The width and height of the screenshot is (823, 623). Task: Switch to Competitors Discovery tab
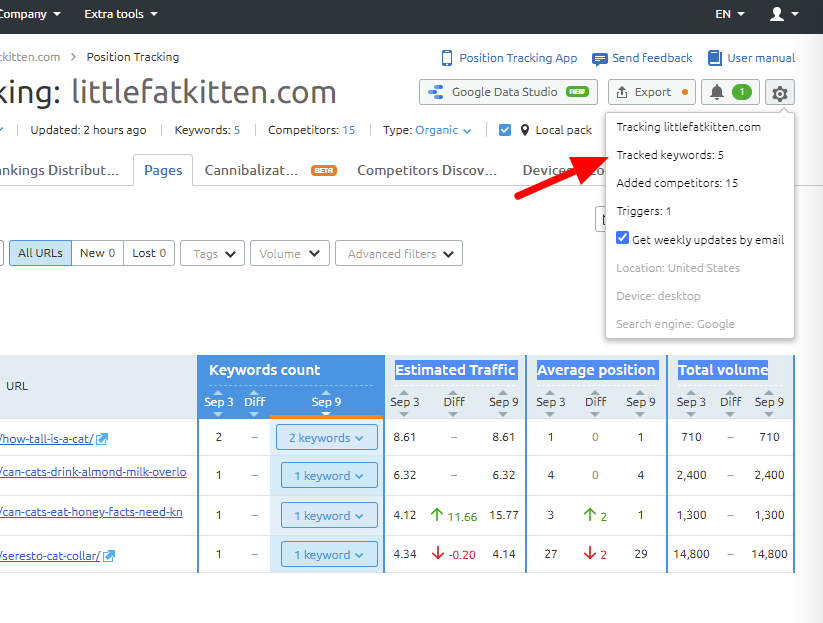[x=427, y=170]
